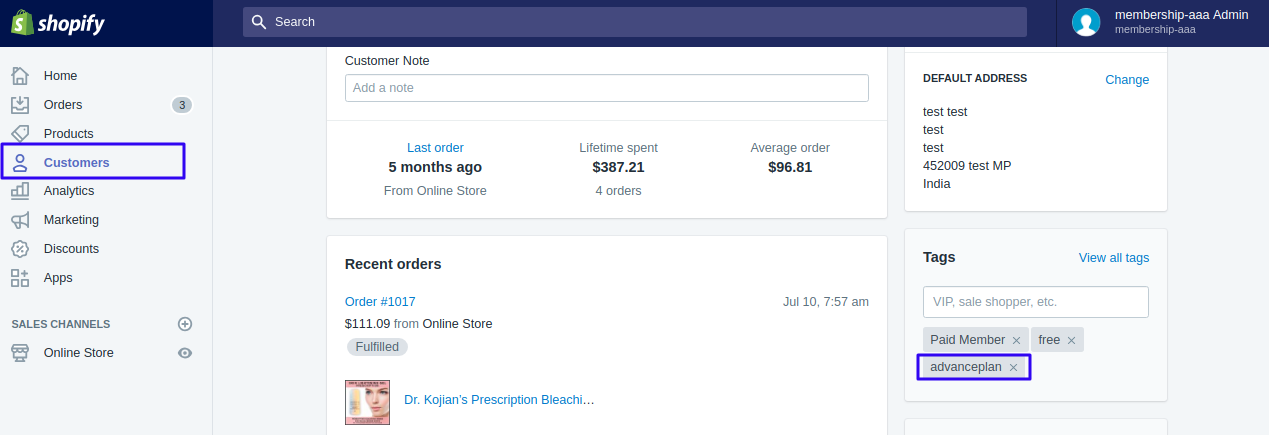
Task: Click the Search field
Action: [634, 22]
